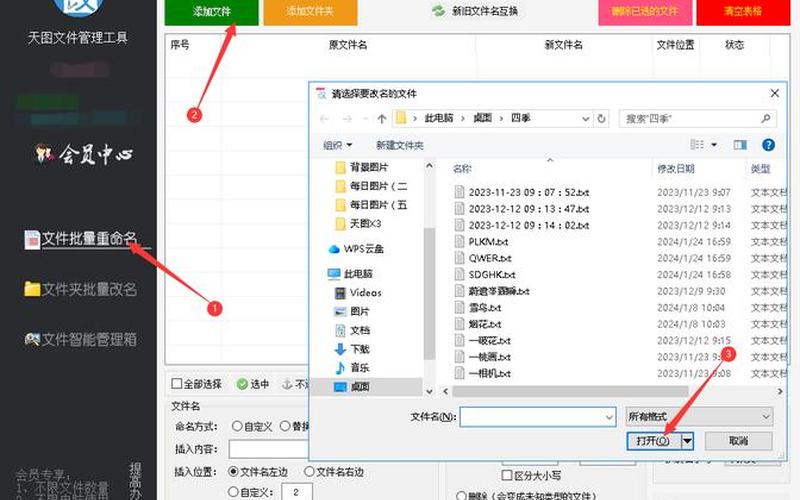Click the view mode icon
The height and width of the screenshot is (500, 800).
[x=697, y=145]
